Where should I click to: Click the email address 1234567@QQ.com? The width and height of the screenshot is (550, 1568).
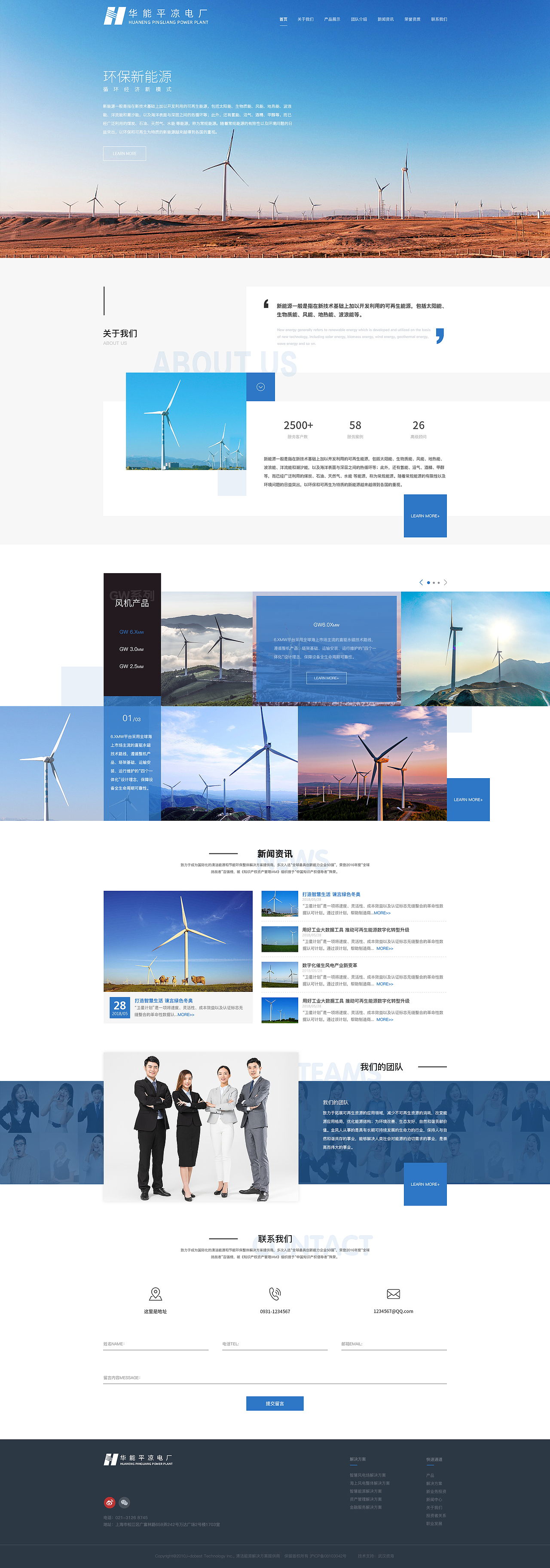click(x=394, y=1311)
